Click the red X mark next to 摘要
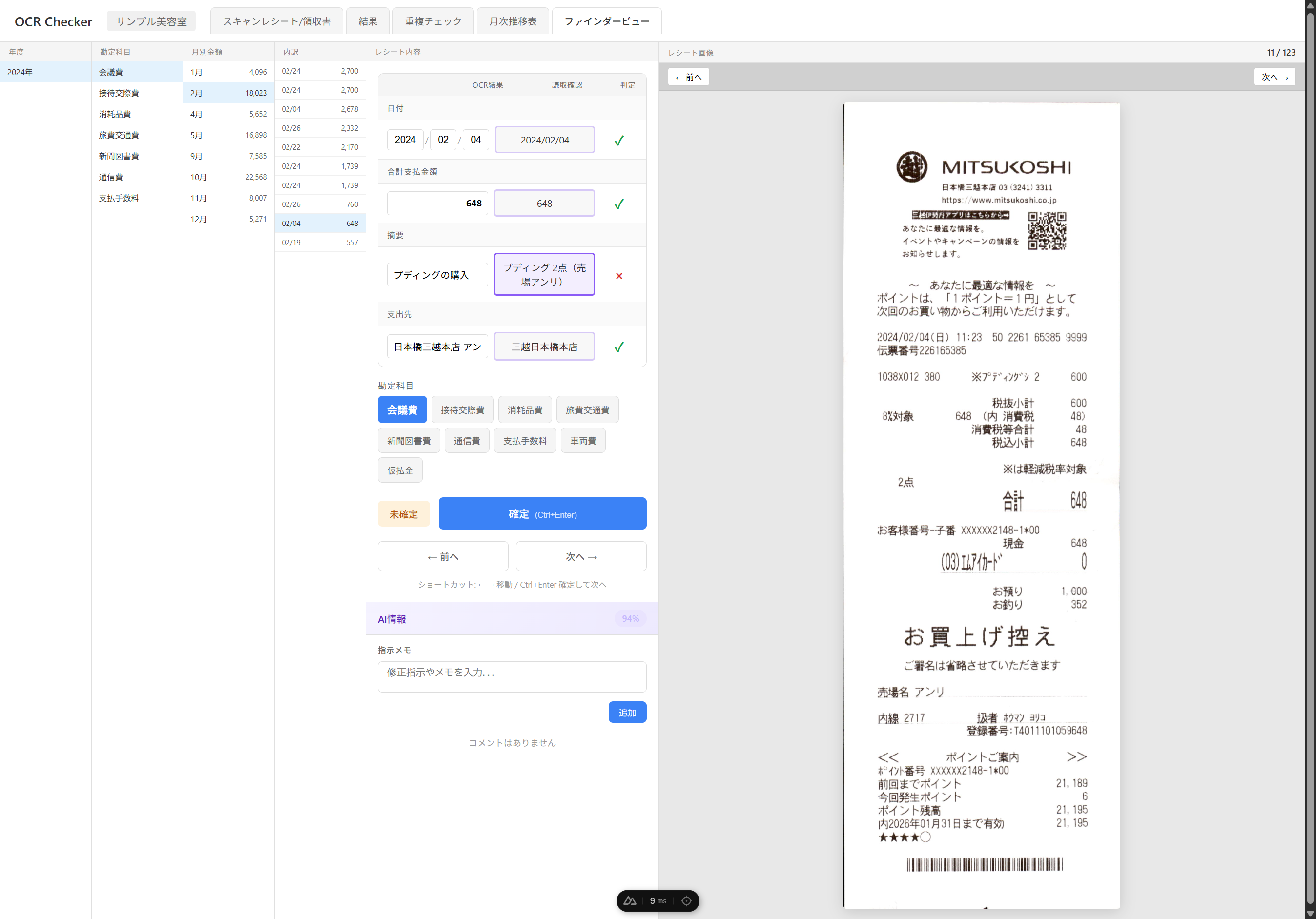 [618, 276]
